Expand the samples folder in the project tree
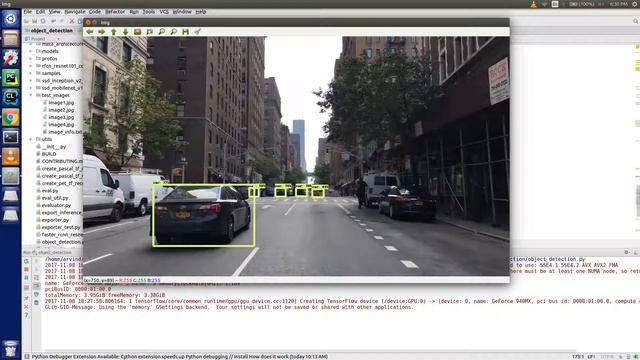This screenshot has height=360, width=640. 31,73
